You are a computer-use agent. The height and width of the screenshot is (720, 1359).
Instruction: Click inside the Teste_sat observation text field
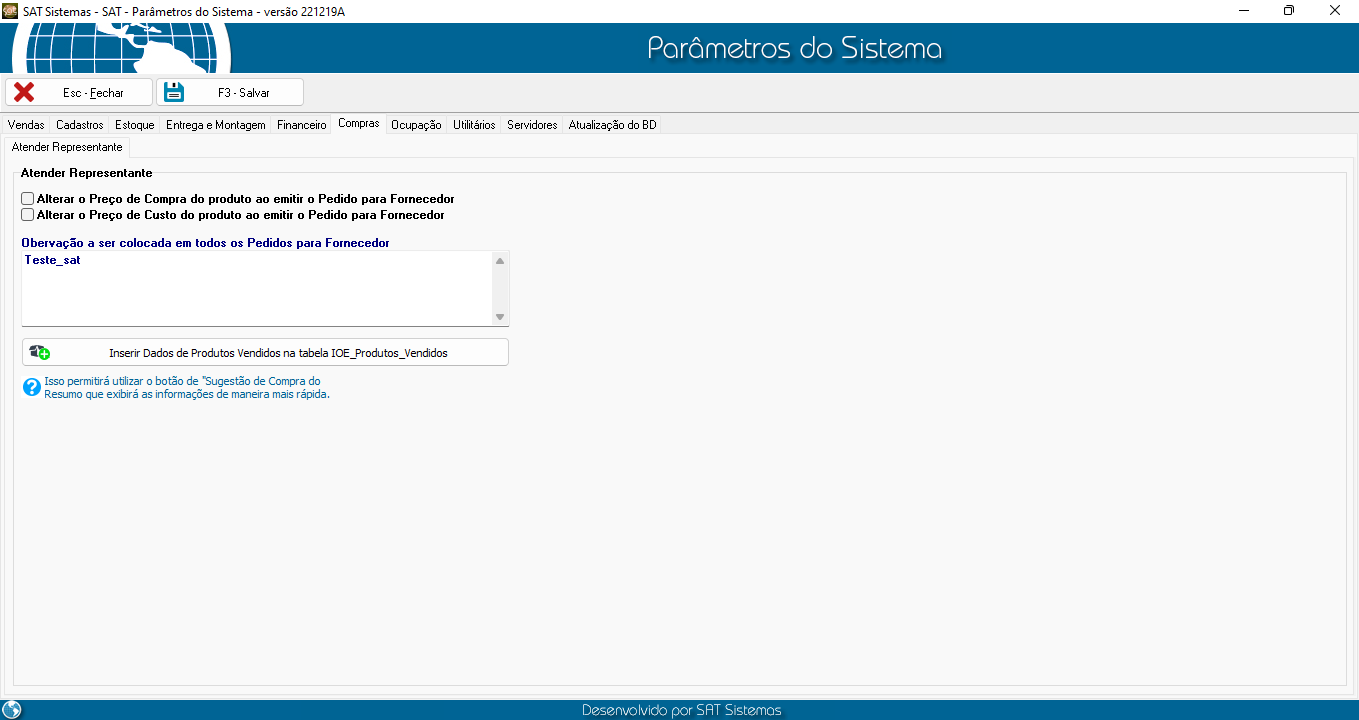point(257,288)
